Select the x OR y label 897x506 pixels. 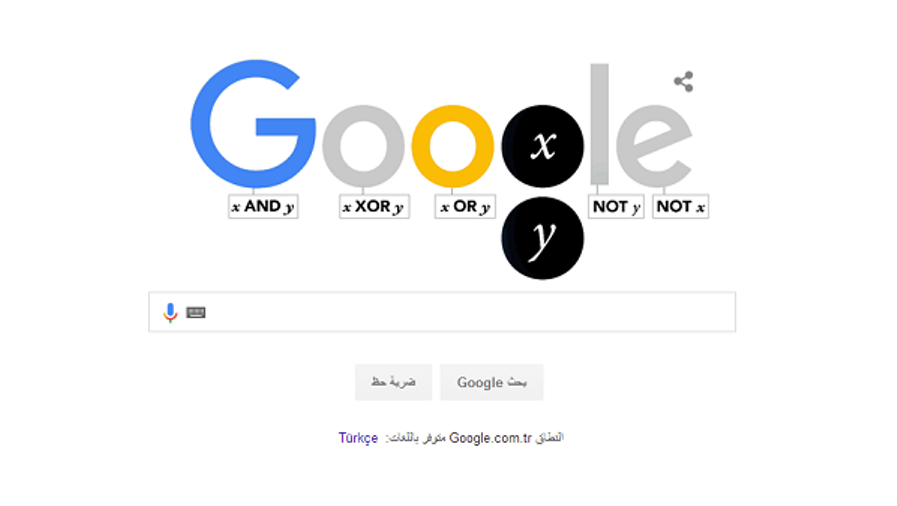(465, 206)
